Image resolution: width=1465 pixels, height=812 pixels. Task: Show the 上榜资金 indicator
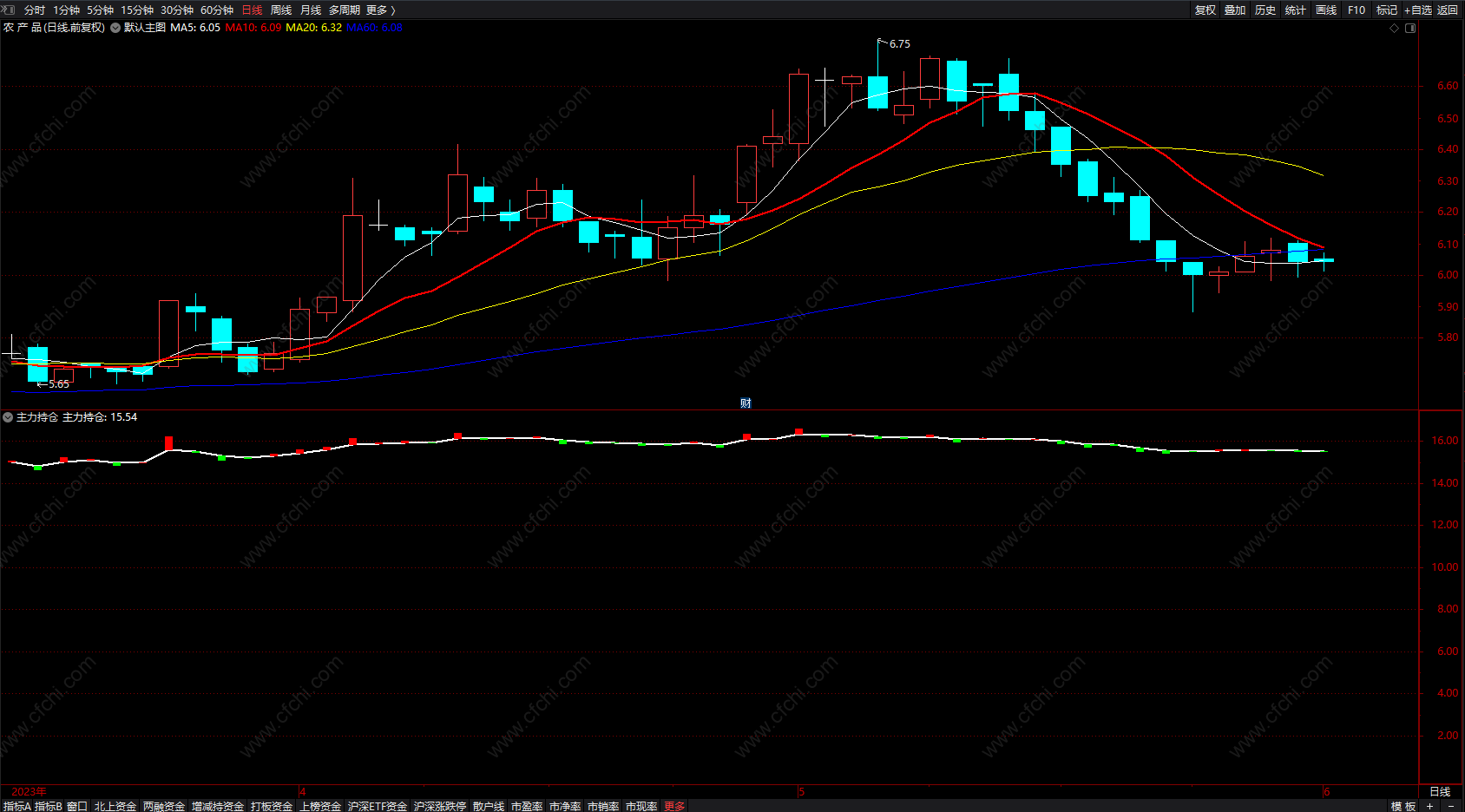[320, 806]
